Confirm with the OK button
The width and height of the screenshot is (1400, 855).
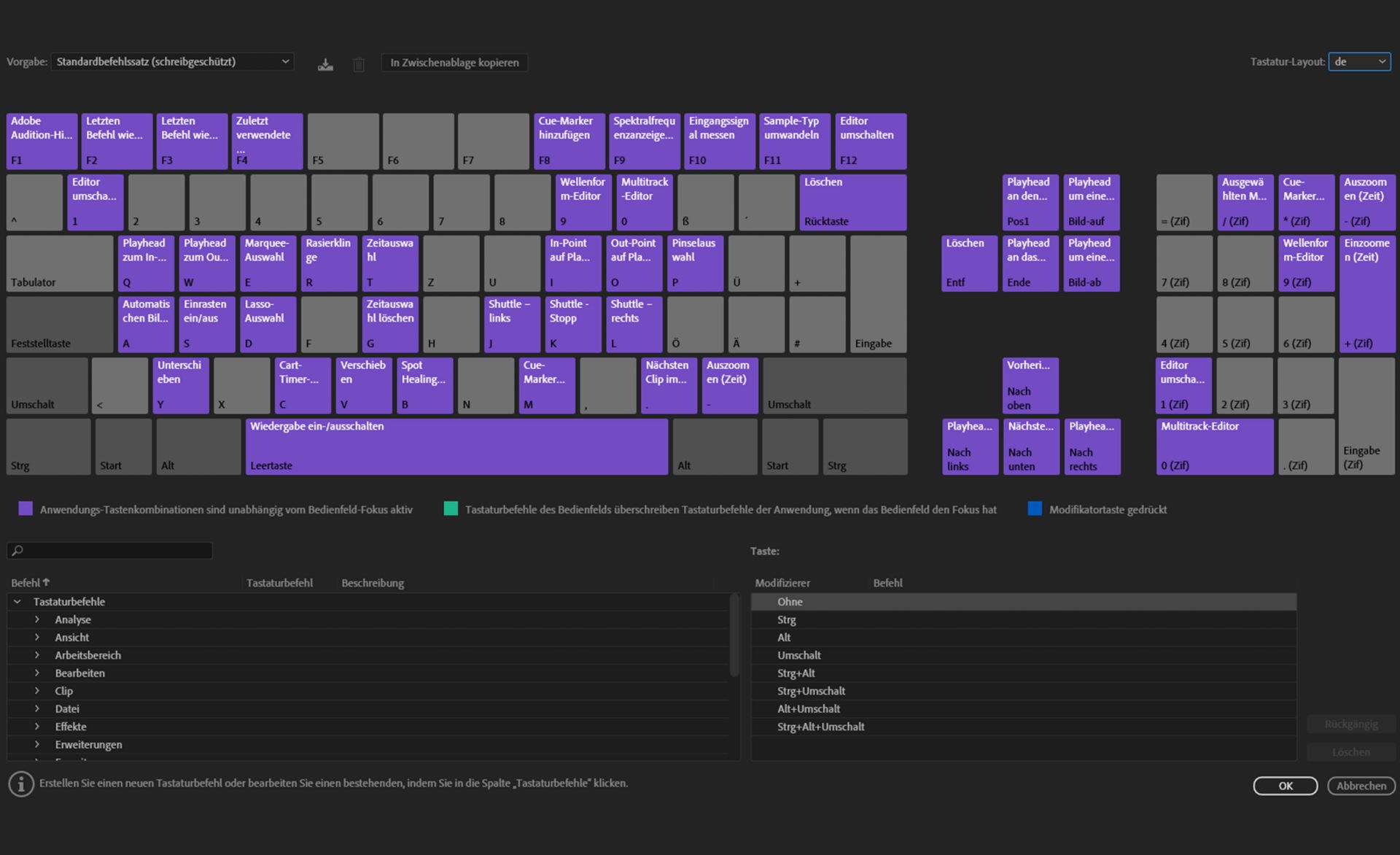pyautogui.click(x=1286, y=786)
